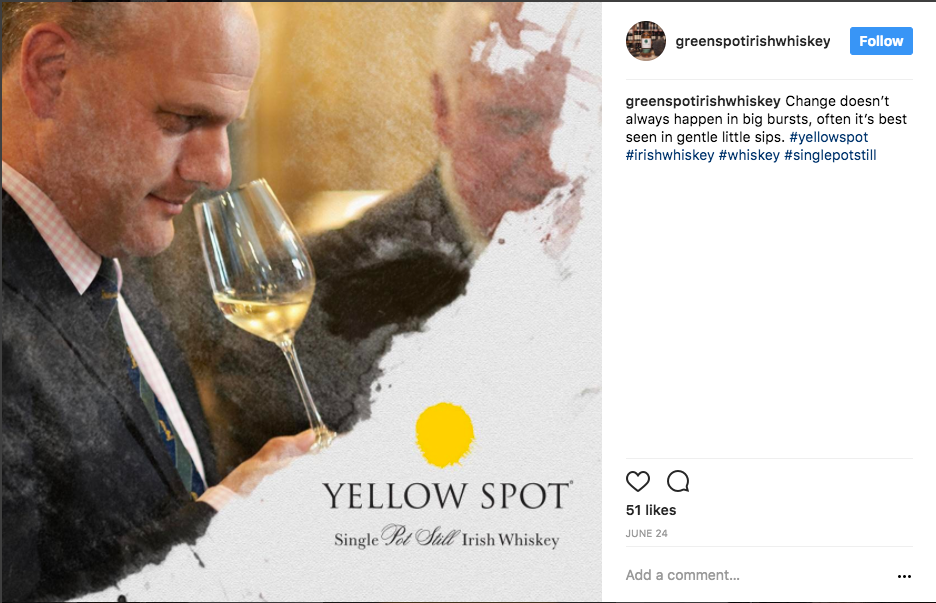The width and height of the screenshot is (936, 603).
Task: Click the comment speech bubble icon
Action: [678, 481]
